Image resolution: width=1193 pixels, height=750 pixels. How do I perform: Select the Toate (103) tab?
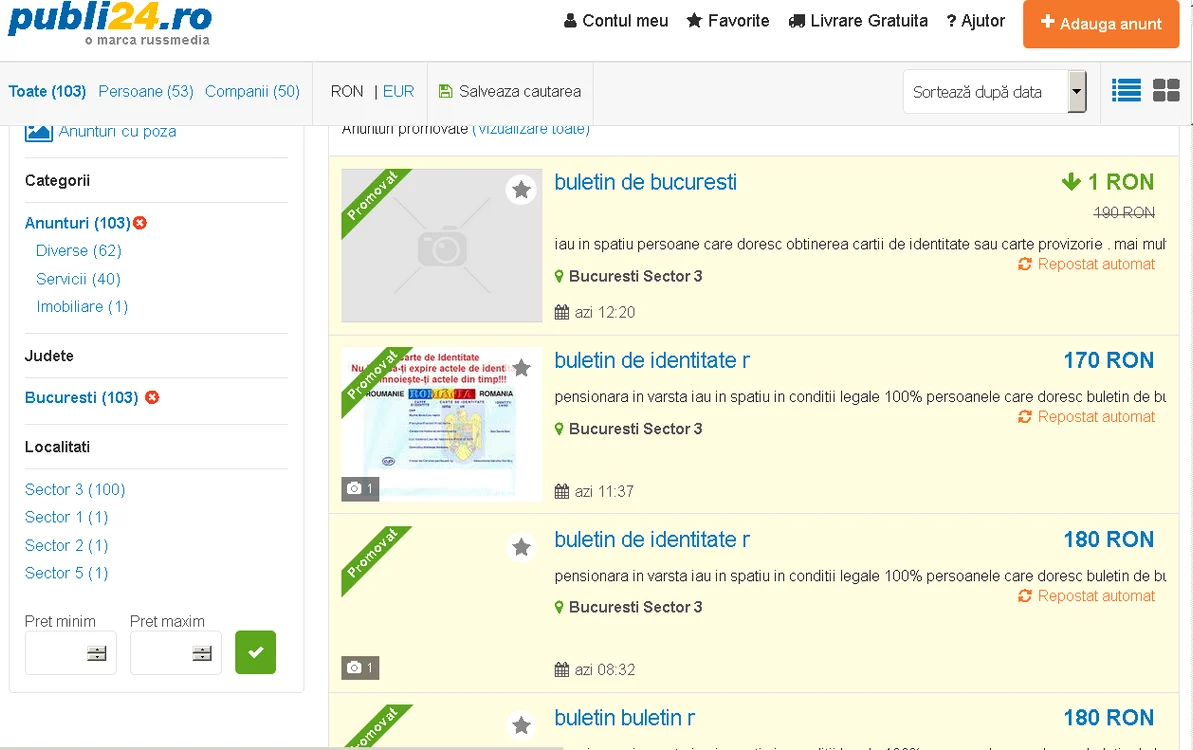click(x=47, y=91)
